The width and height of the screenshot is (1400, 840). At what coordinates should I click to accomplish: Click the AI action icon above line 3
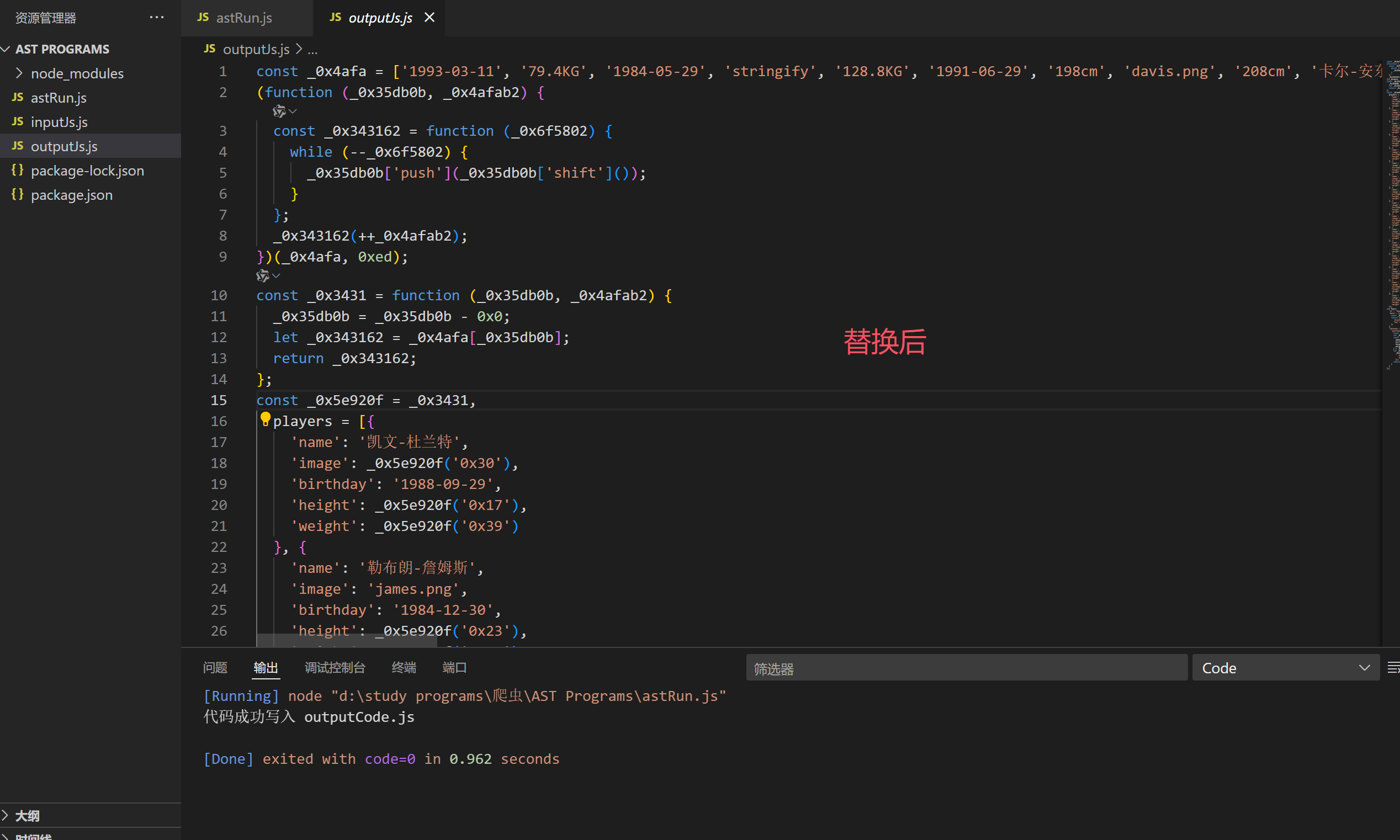pos(279,111)
